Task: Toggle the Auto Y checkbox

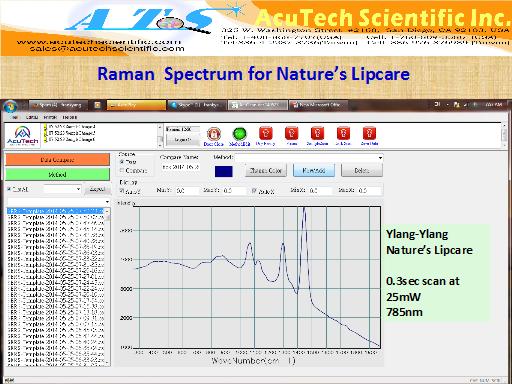Action: (x=122, y=191)
